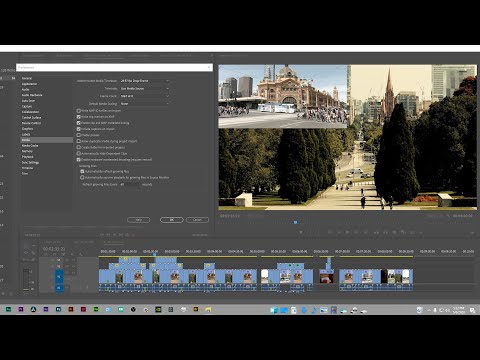
Task: Click the taskbar clock
Action: (459, 310)
